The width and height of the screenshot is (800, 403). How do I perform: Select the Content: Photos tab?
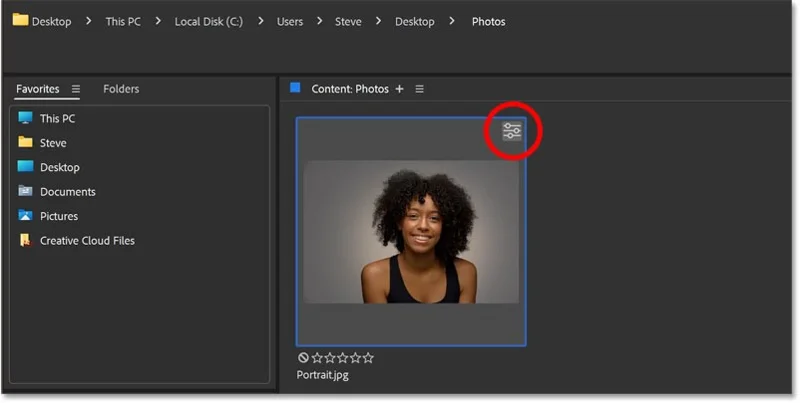point(350,89)
